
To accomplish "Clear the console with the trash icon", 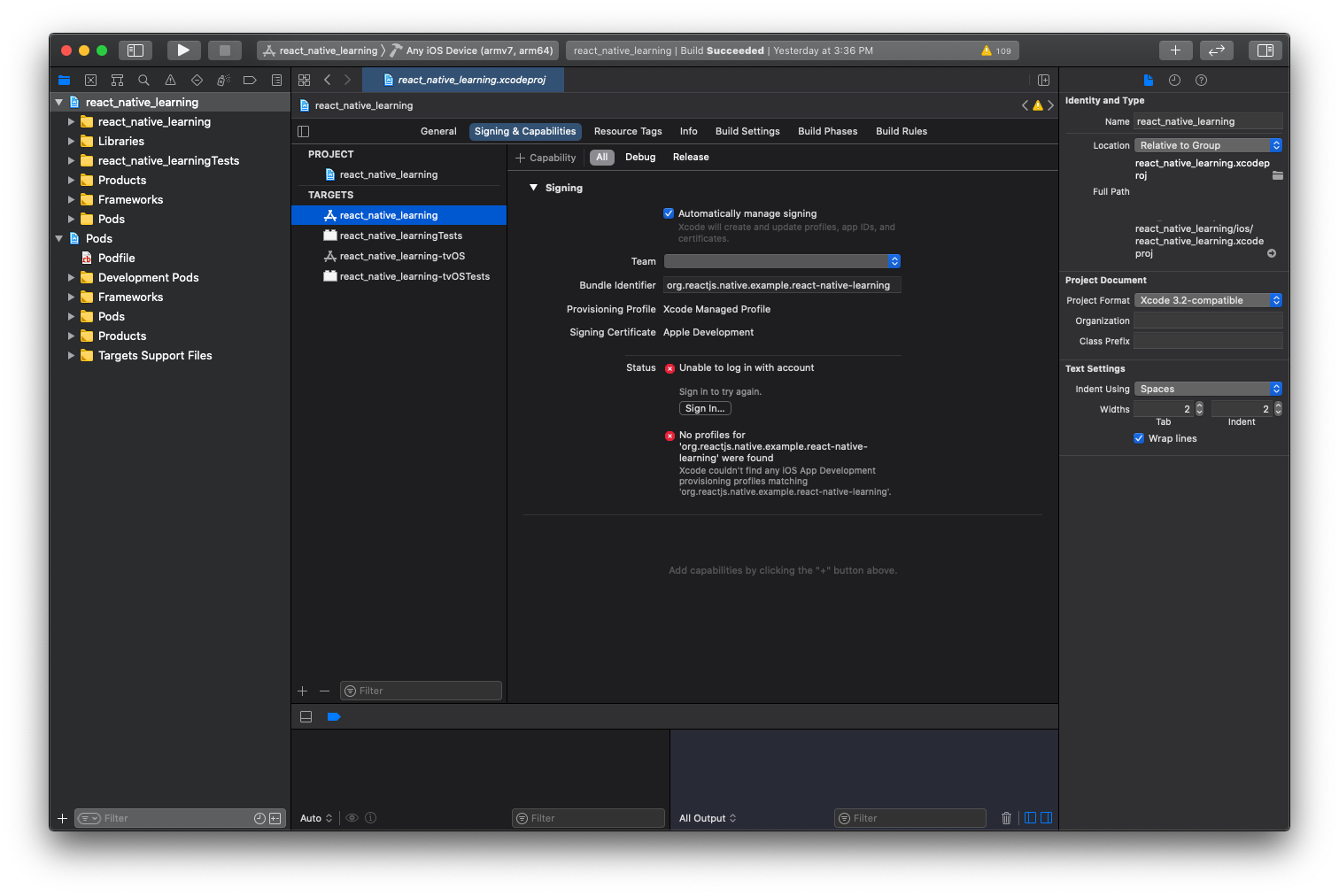I will [x=1006, y=818].
